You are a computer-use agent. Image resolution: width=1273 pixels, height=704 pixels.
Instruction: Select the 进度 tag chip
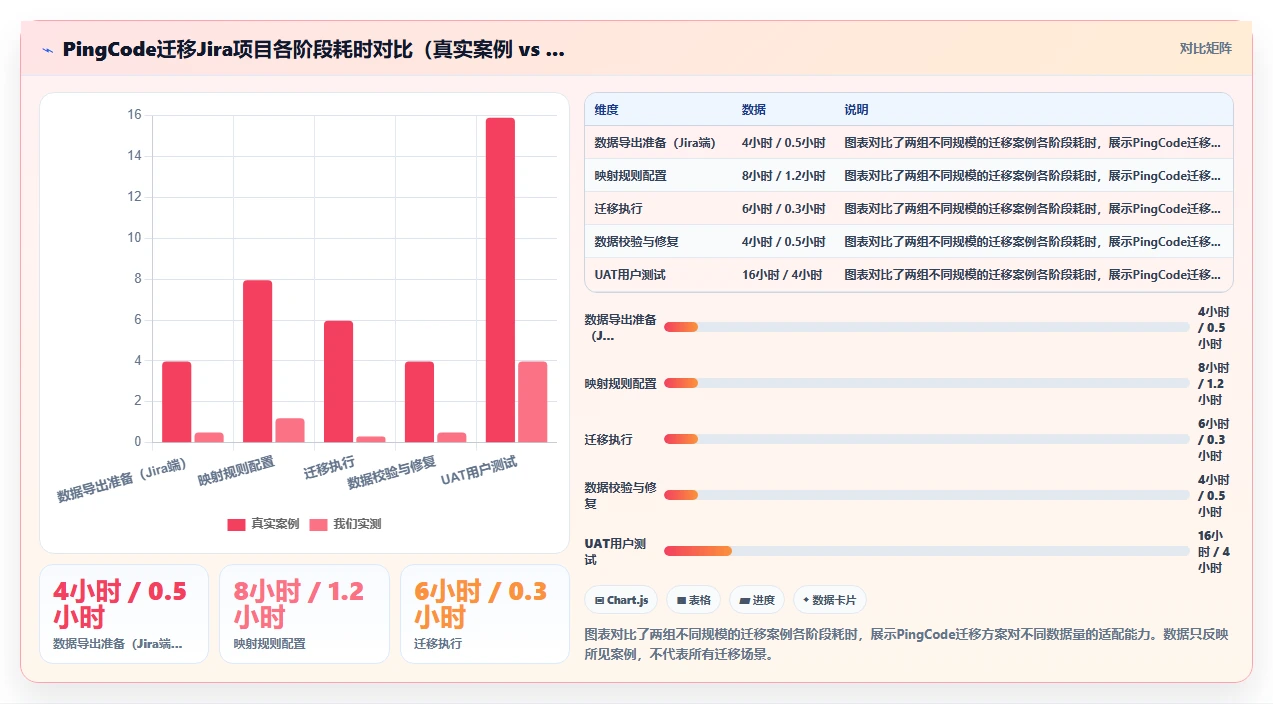[x=757, y=600]
